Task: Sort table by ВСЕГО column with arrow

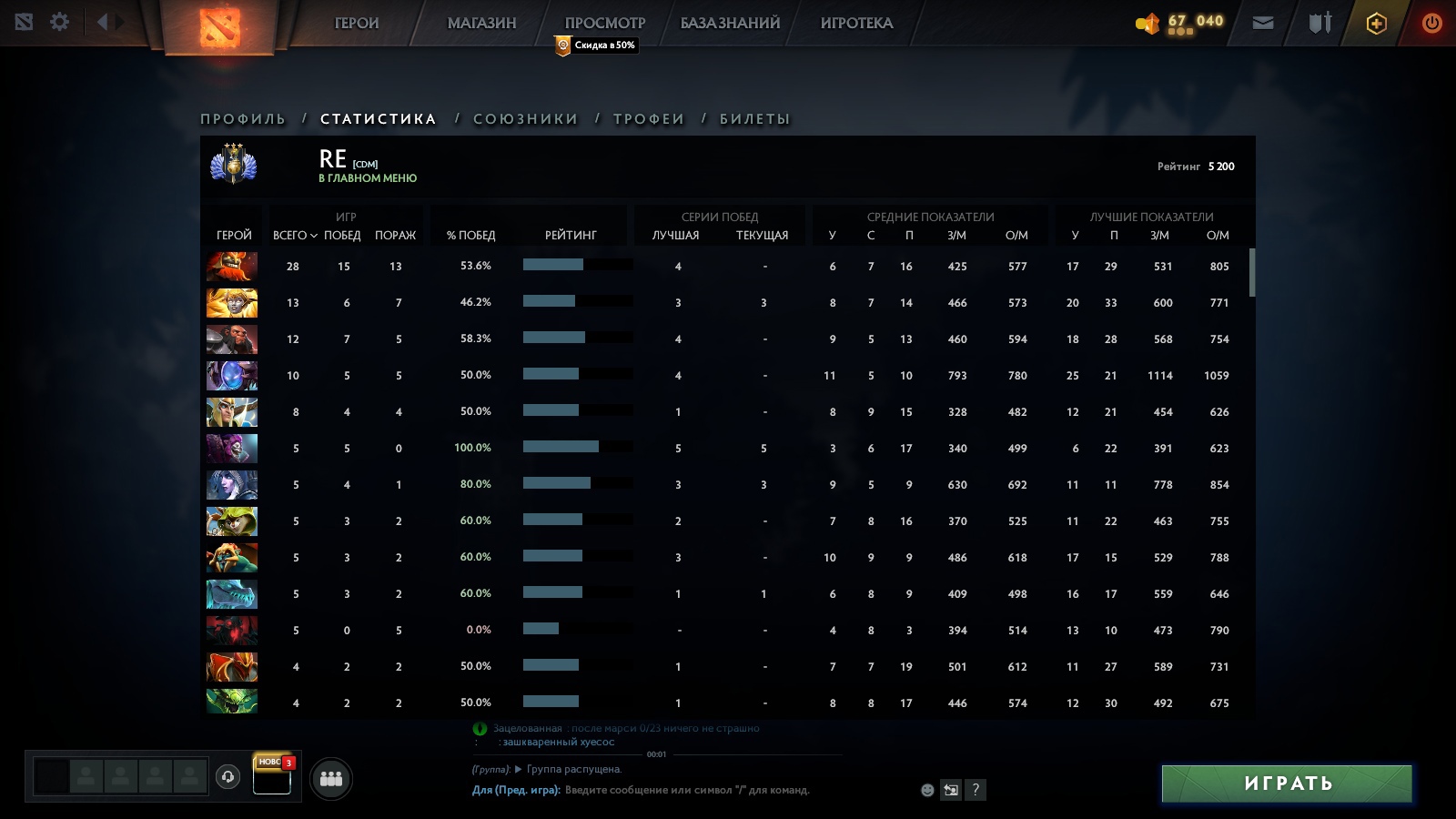Action: coord(295,235)
